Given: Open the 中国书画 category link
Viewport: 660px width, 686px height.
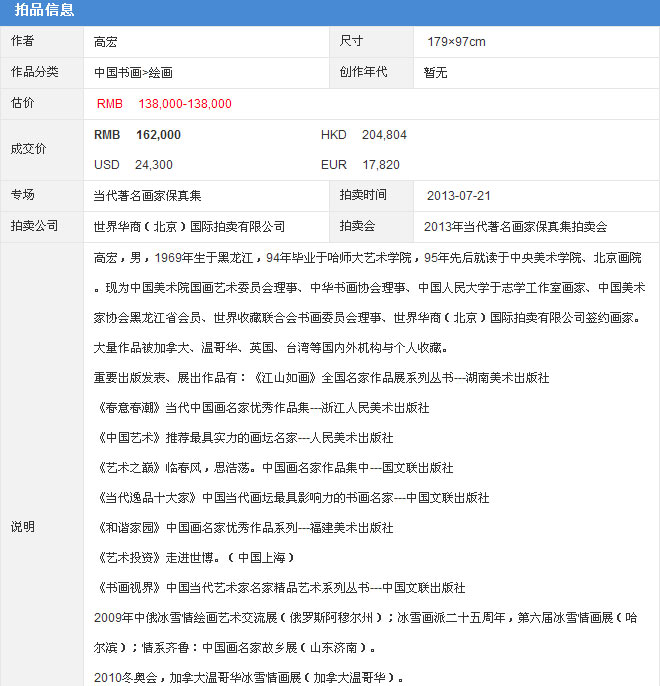Looking at the screenshot, I should click(115, 73).
